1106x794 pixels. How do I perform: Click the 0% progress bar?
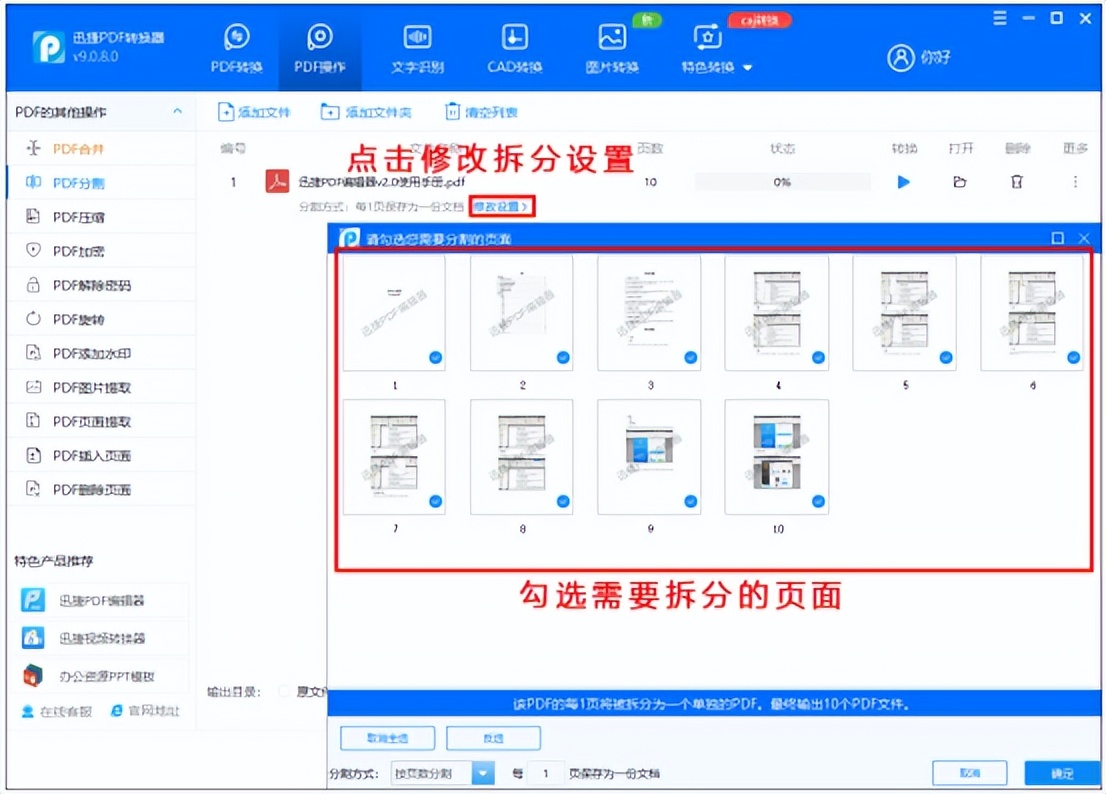click(x=782, y=182)
